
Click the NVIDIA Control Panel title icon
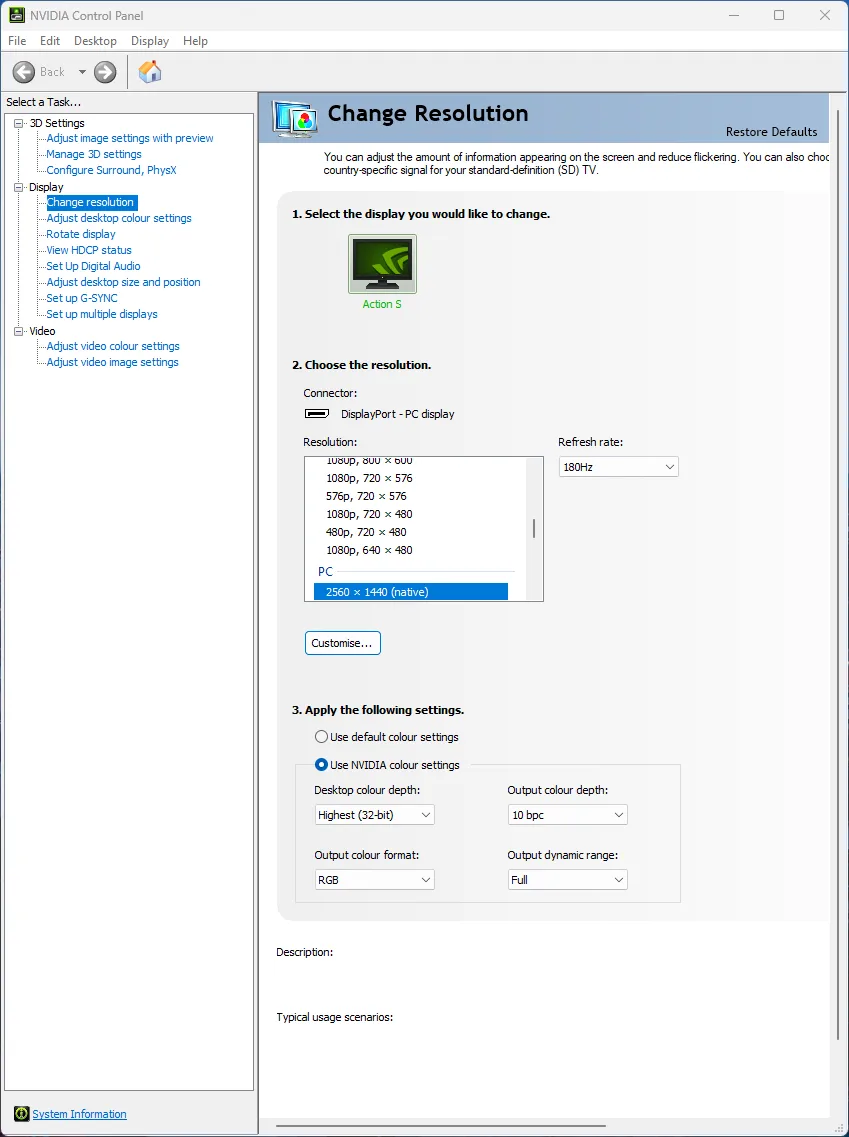pyautogui.click(x=16, y=15)
